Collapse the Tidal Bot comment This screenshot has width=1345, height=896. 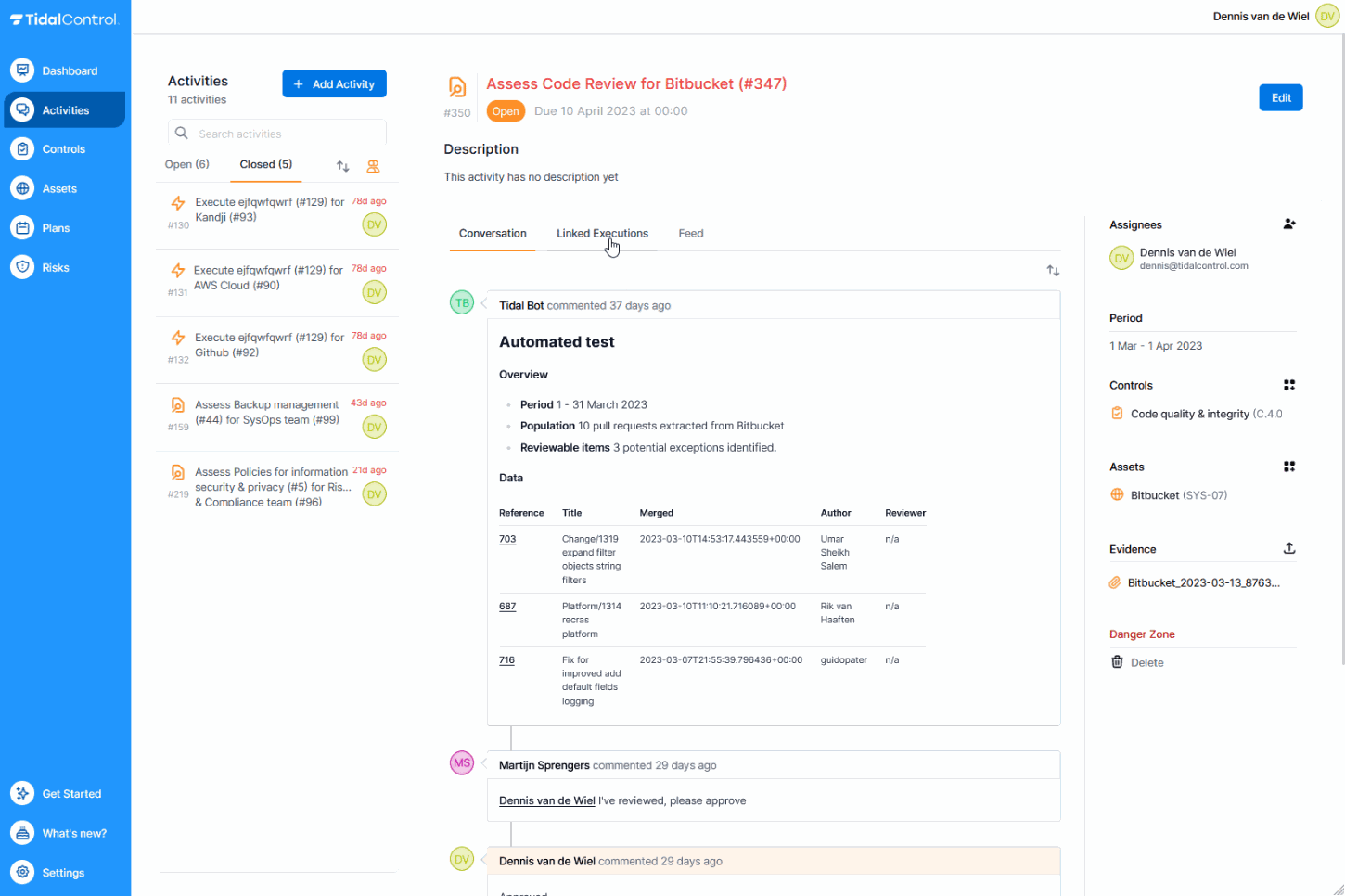tap(483, 301)
